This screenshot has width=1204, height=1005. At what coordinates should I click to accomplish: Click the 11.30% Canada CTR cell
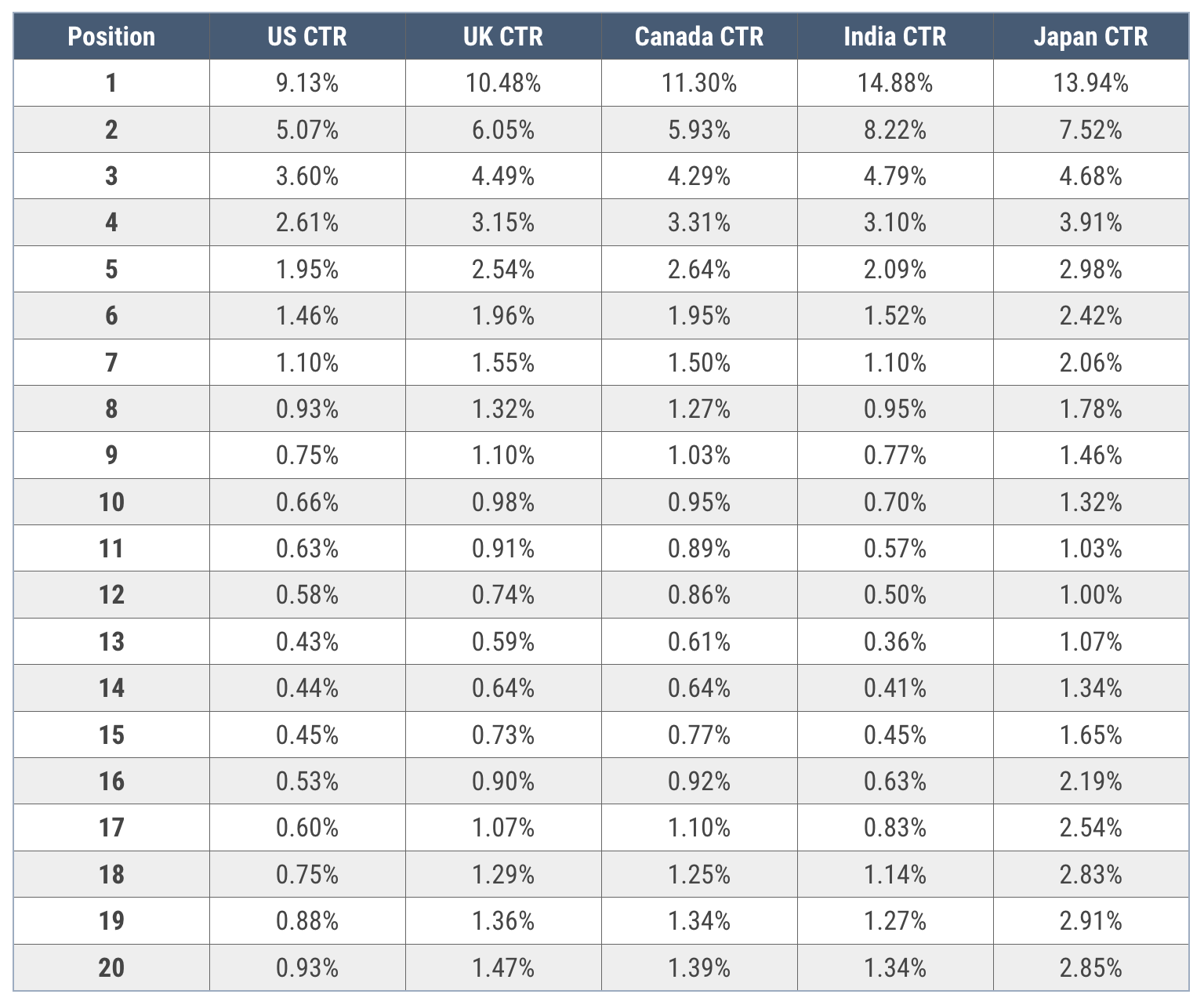coord(699,83)
